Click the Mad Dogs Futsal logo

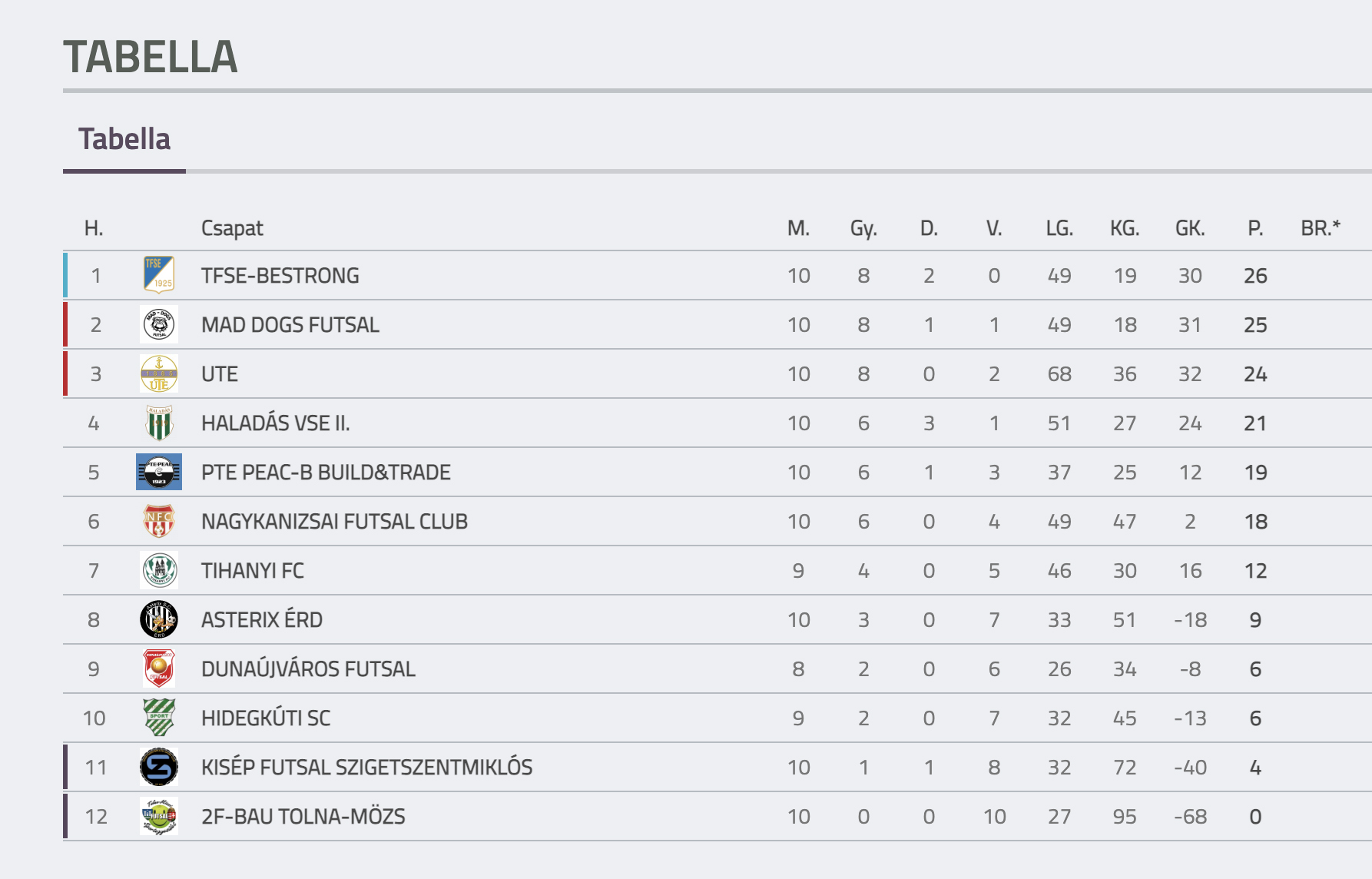click(x=159, y=324)
